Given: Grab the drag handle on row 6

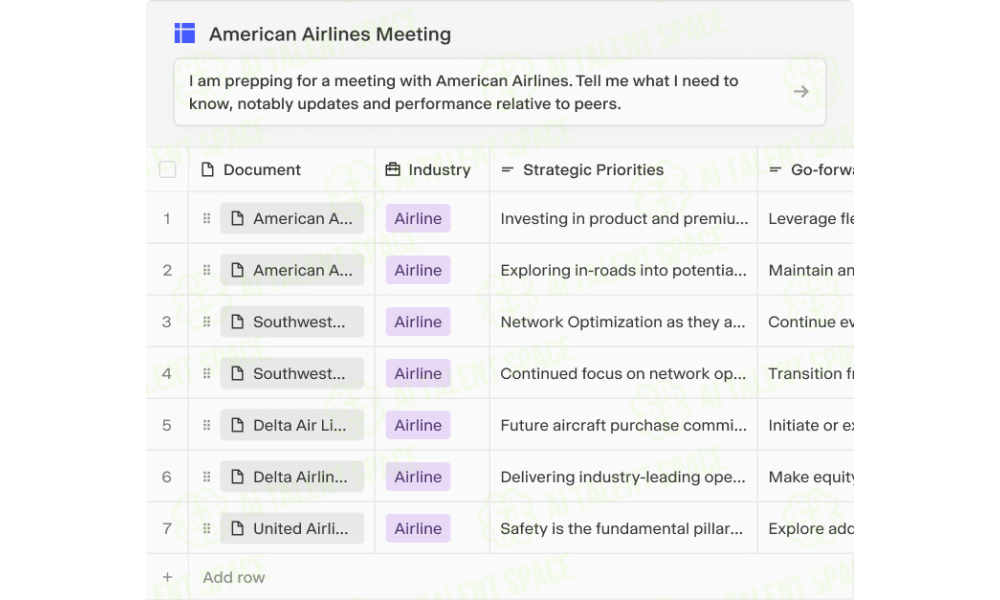Looking at the screenshot, I should click(207, 476).
